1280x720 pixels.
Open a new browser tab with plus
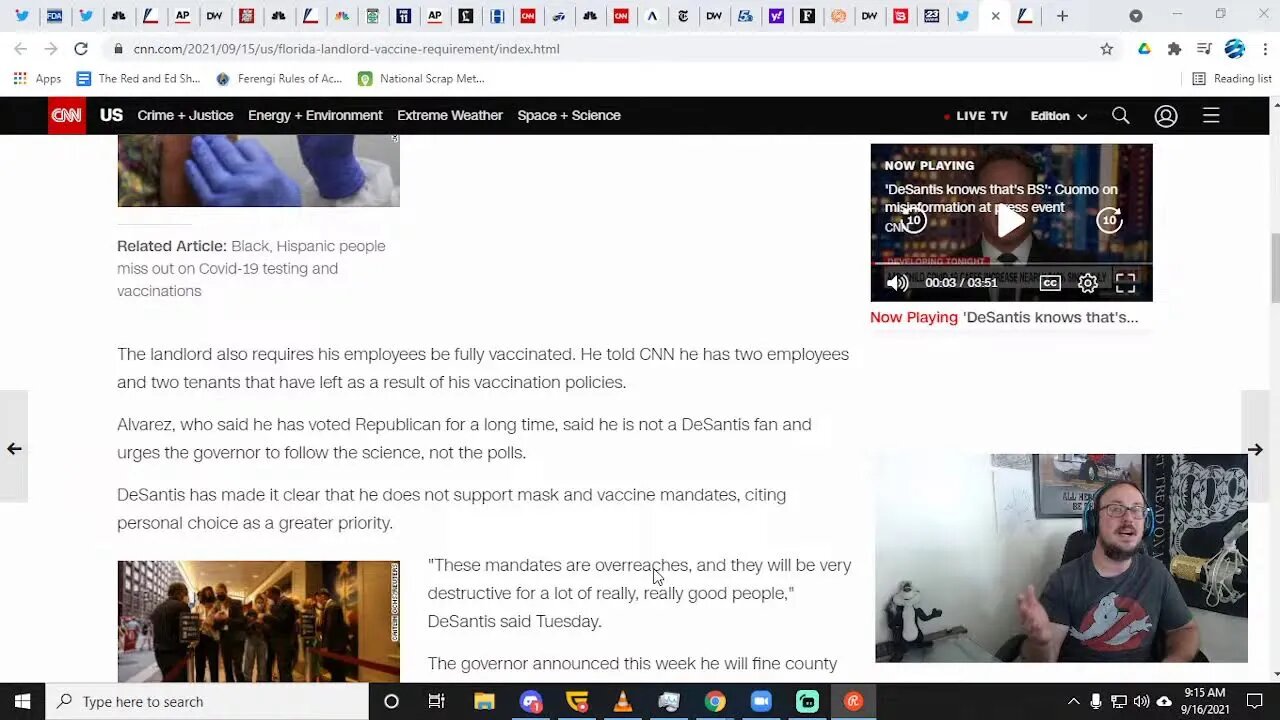click(1062, 16)
